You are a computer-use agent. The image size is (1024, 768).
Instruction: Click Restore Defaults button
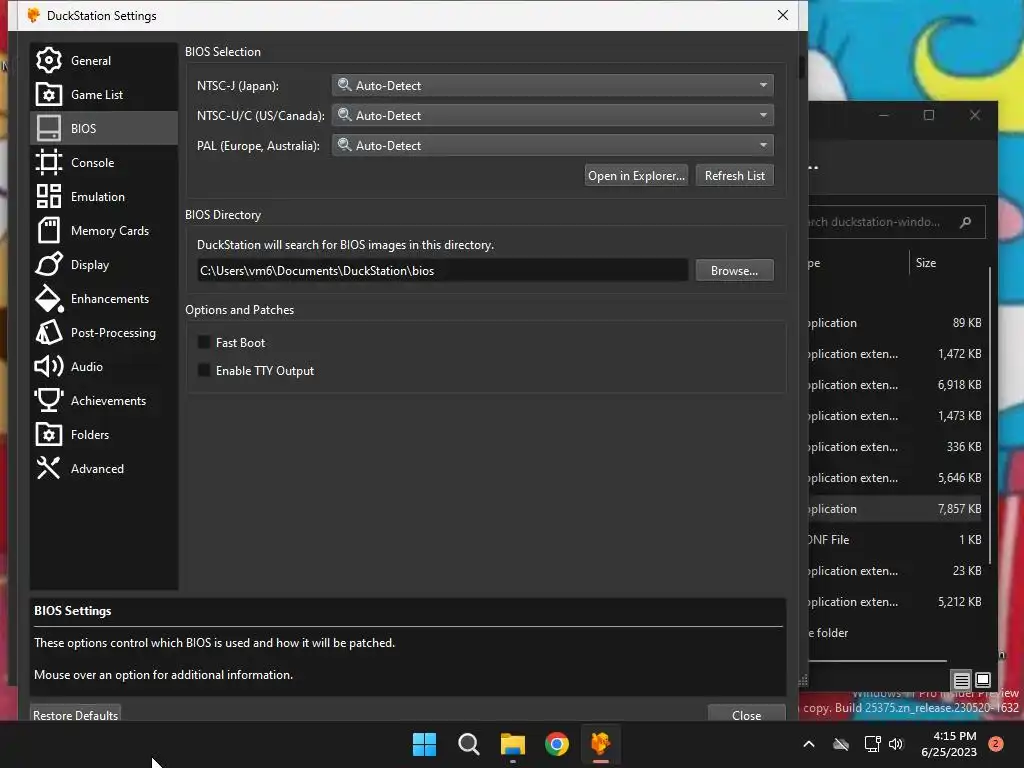tap(76, 714)
